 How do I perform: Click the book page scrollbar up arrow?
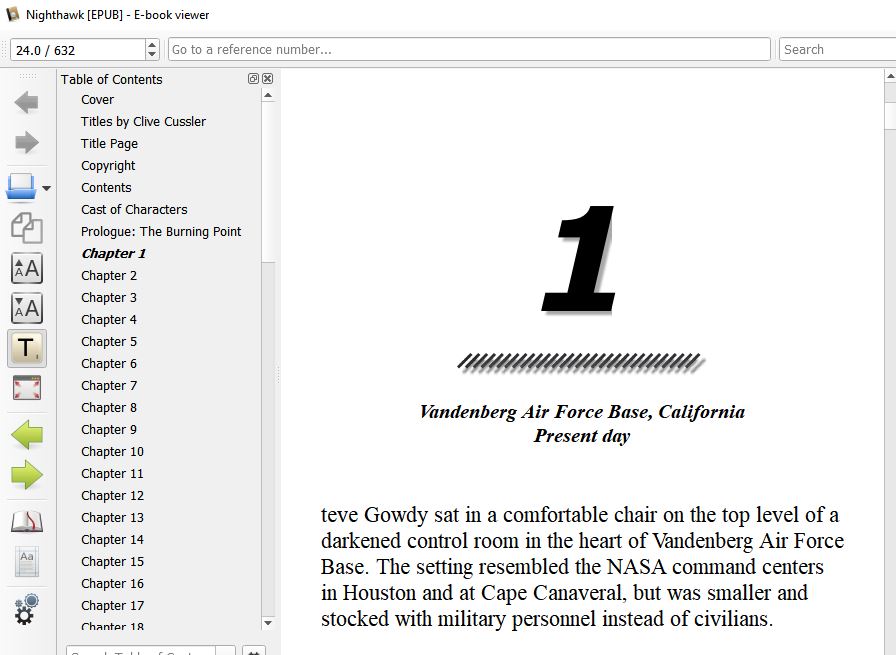pos(890,75)
